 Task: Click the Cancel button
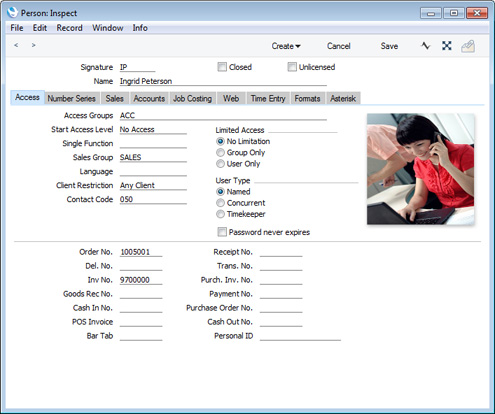pos(338,46)
